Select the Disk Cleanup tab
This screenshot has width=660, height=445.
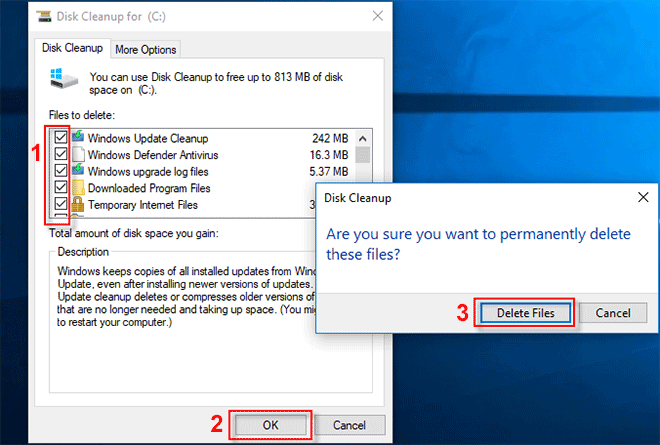point(72,48)
